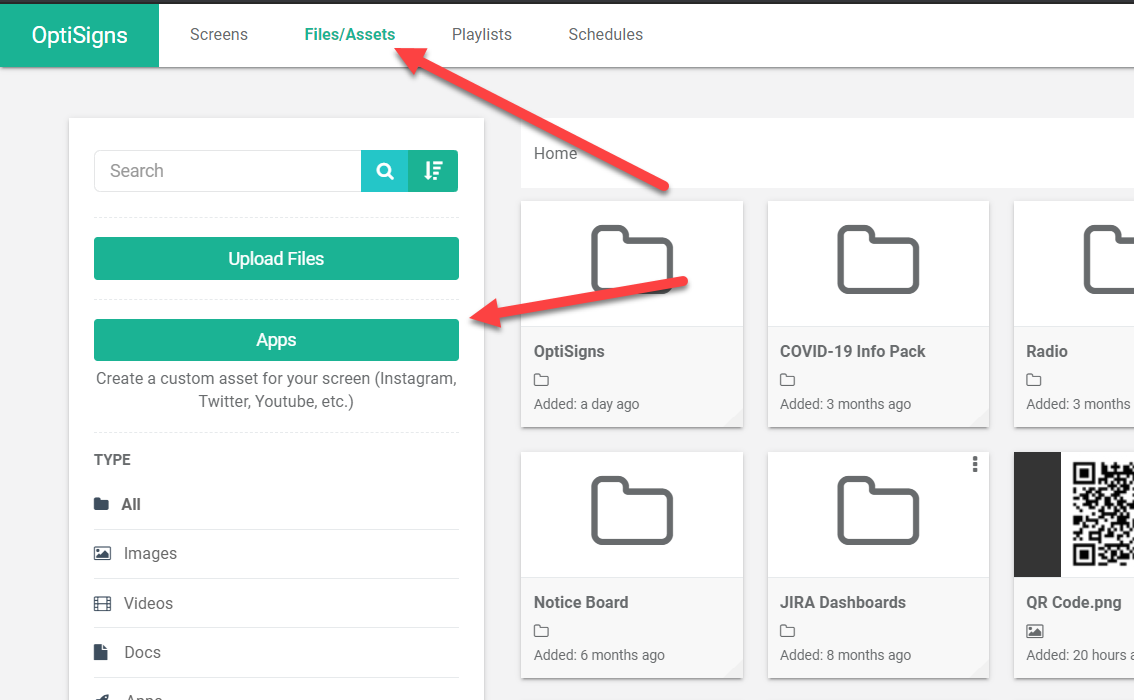This screenshot has width=1134, height=700.
Task: Click the 'Notice Board' folder title
Action: pyautogui.click(x=581, y=602)
